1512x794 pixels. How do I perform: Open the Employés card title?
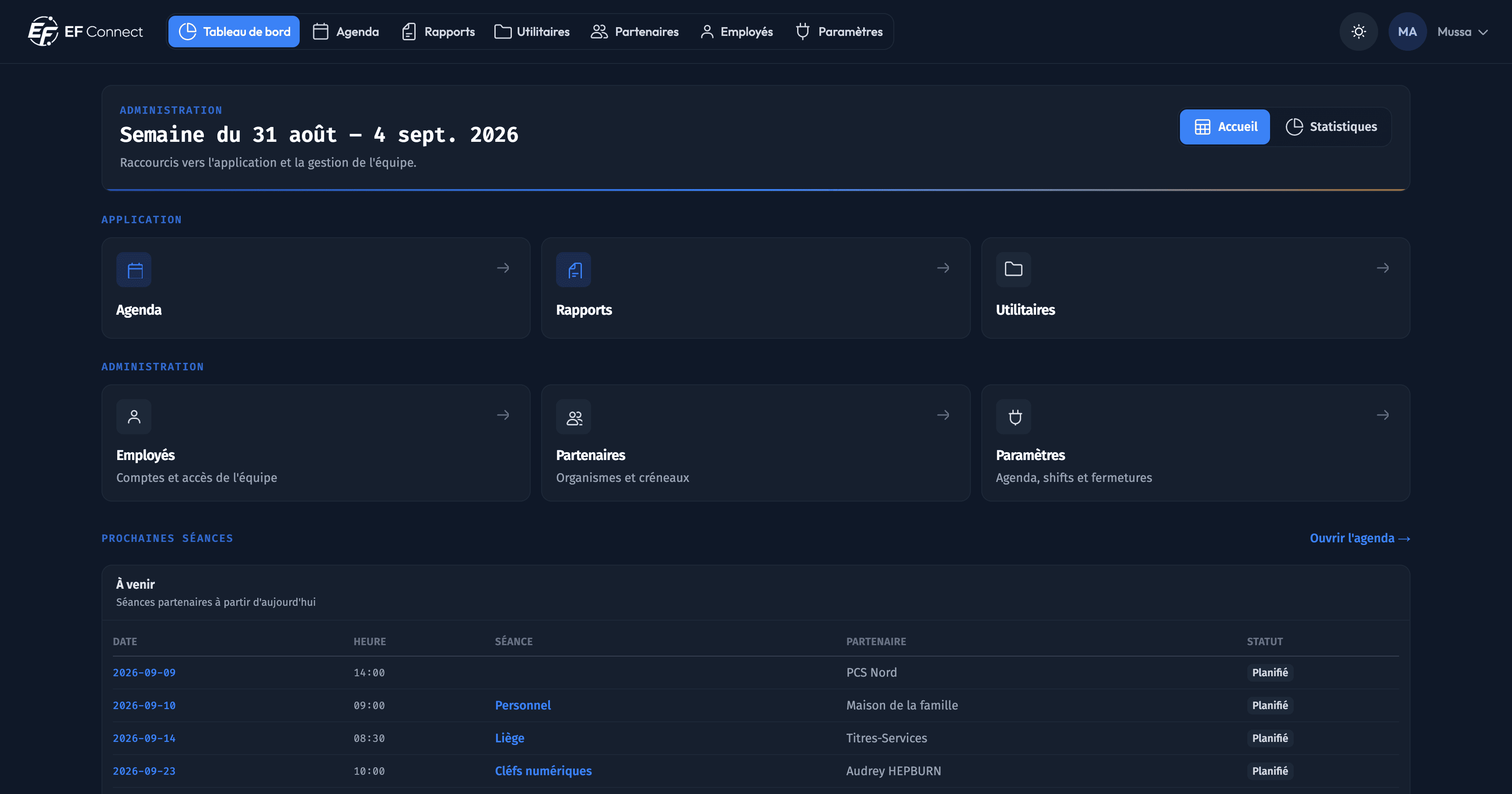[145, 455]
